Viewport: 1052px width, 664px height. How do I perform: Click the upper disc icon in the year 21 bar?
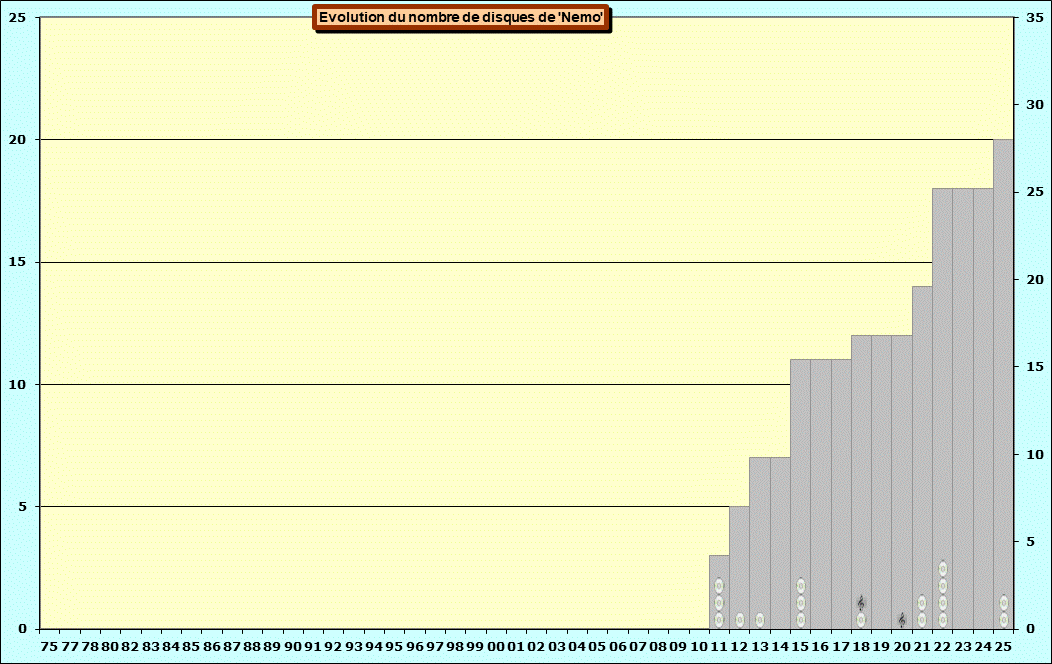(x=922, y=603)
